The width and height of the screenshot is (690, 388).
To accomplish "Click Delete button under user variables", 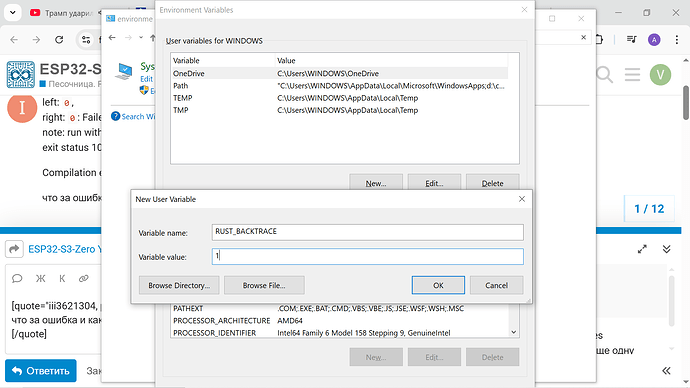I will click(492, 183).
